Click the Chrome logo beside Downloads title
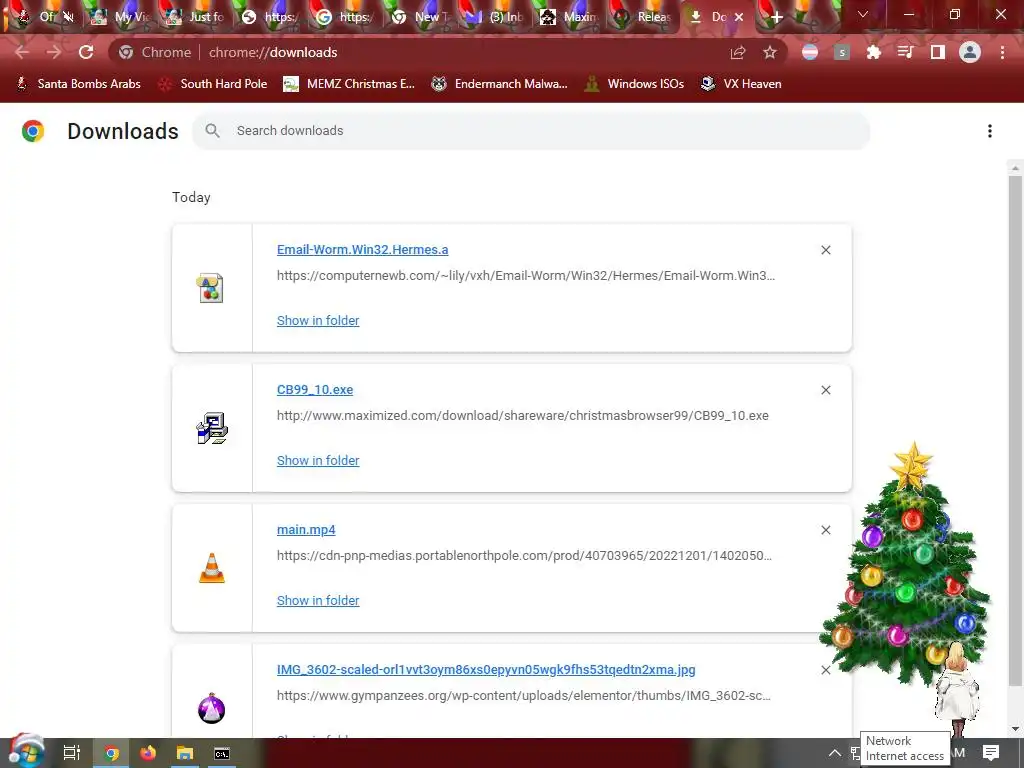 pyautogui.click(x=33, y=131)
